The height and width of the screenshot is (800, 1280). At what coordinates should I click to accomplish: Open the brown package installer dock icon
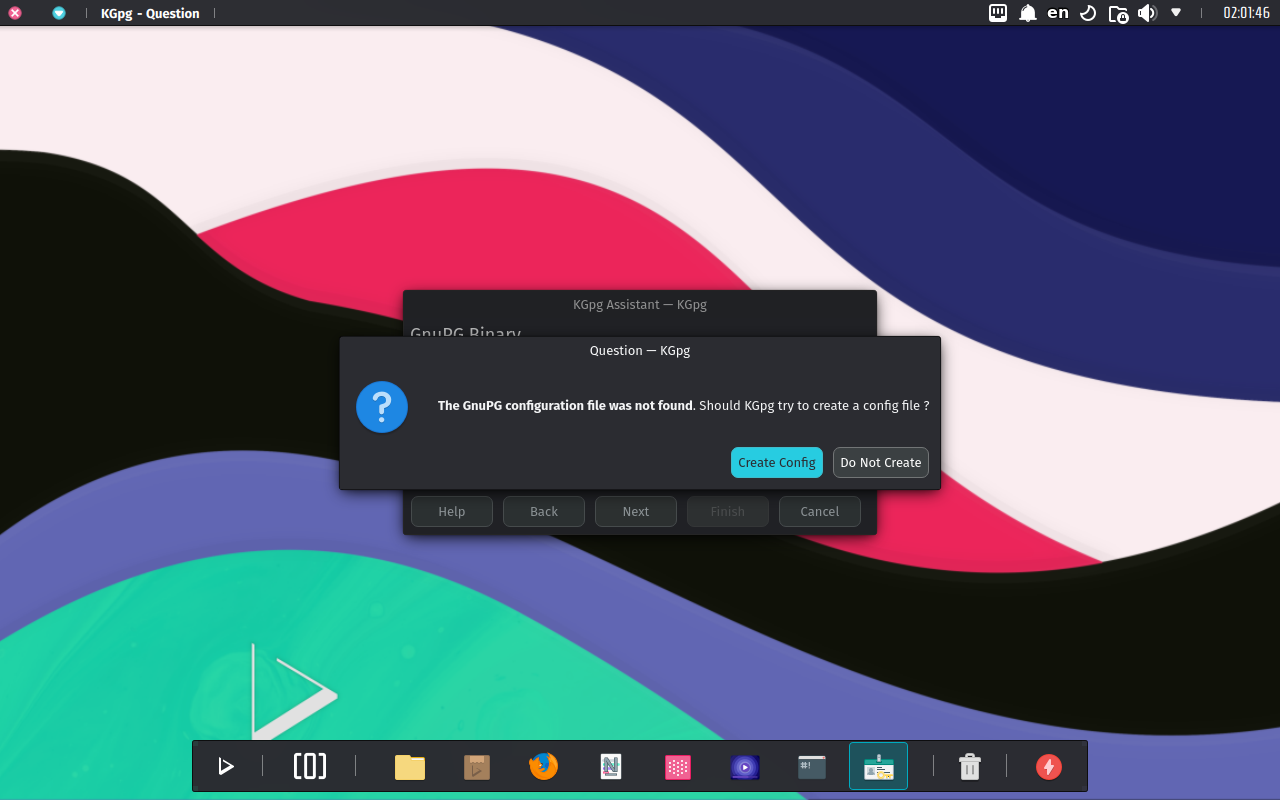click(x=477, y=767)
